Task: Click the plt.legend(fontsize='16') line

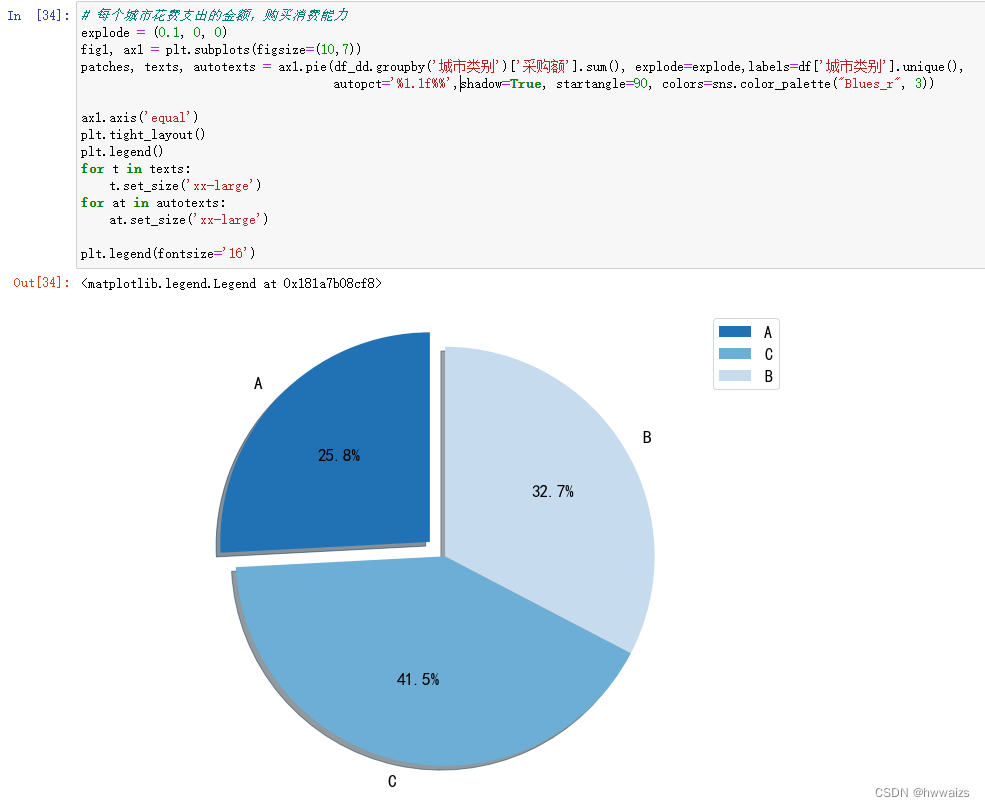Action: pos(168,253)
